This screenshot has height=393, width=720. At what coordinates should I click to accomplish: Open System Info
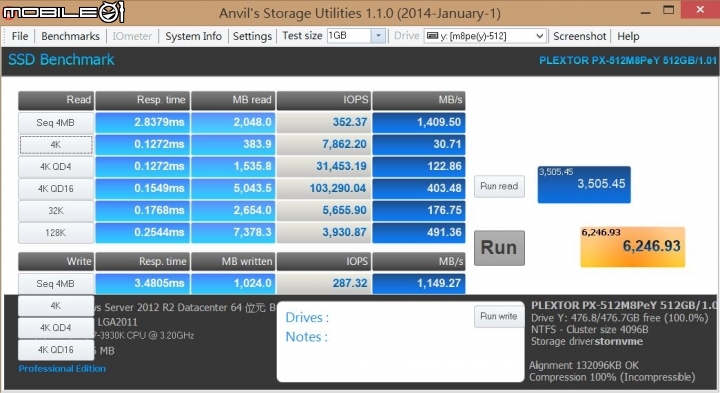(x=193, y=36)
